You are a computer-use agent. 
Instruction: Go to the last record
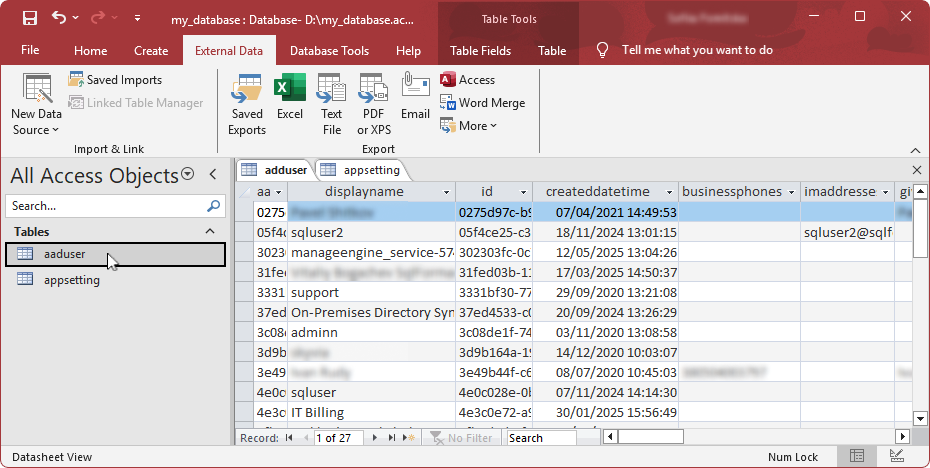(x=391, y=438)
